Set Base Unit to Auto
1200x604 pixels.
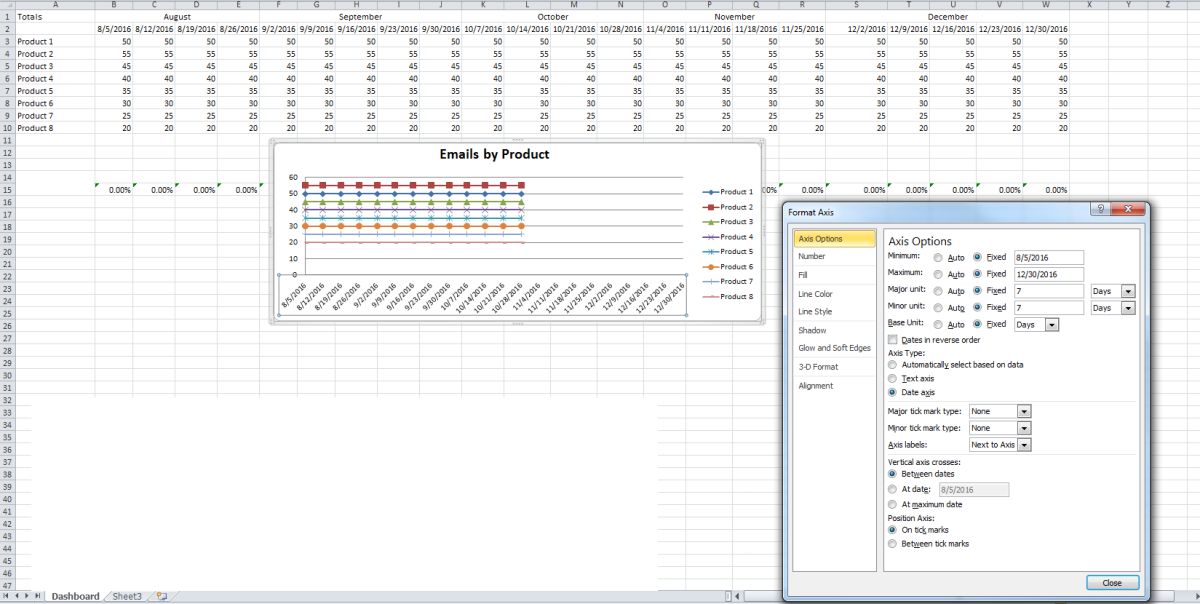(938, 325)
